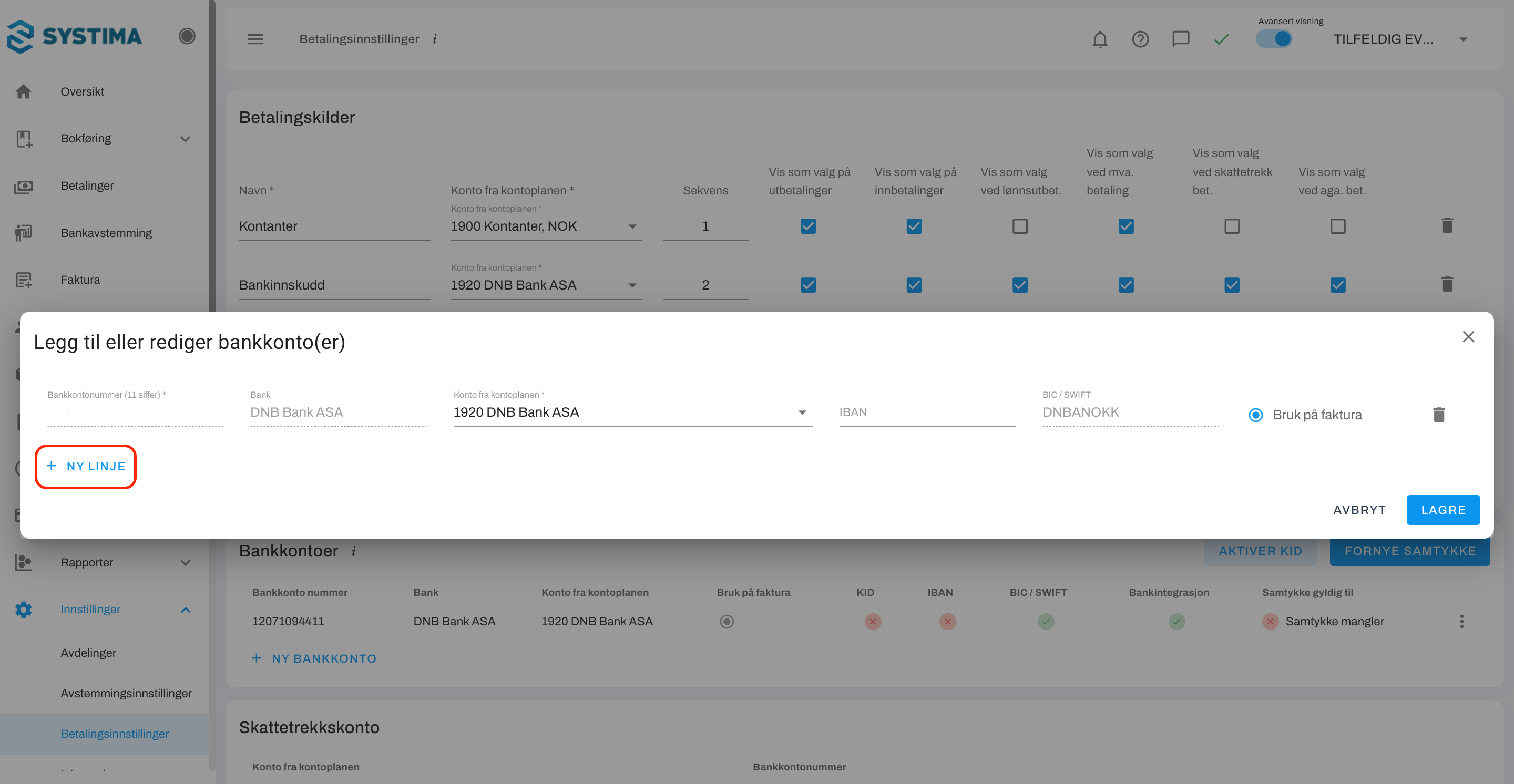Open the help question mark icon
This screenshot has height=784, width=1514.
(x=1140, y=39)
